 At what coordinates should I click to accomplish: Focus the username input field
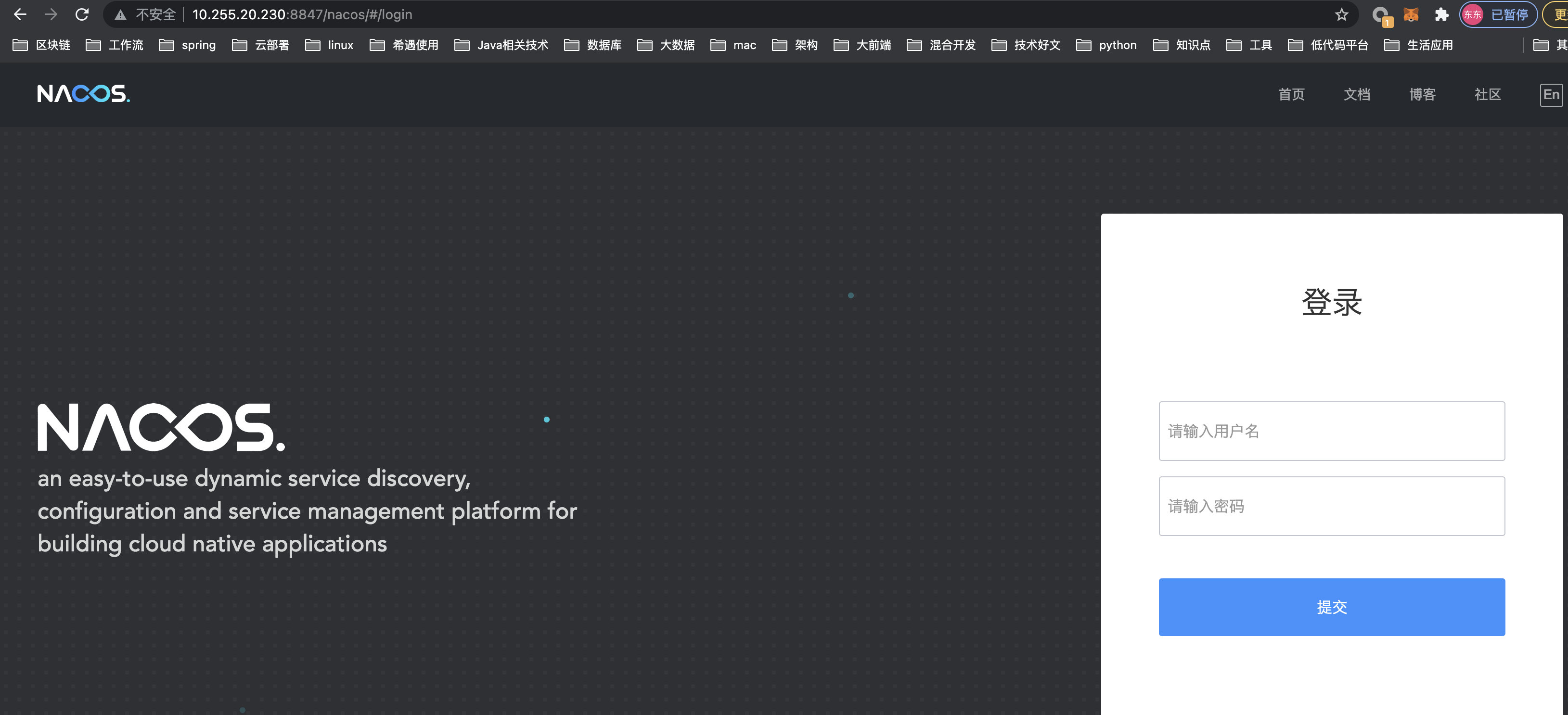(x=1331, y=431)
